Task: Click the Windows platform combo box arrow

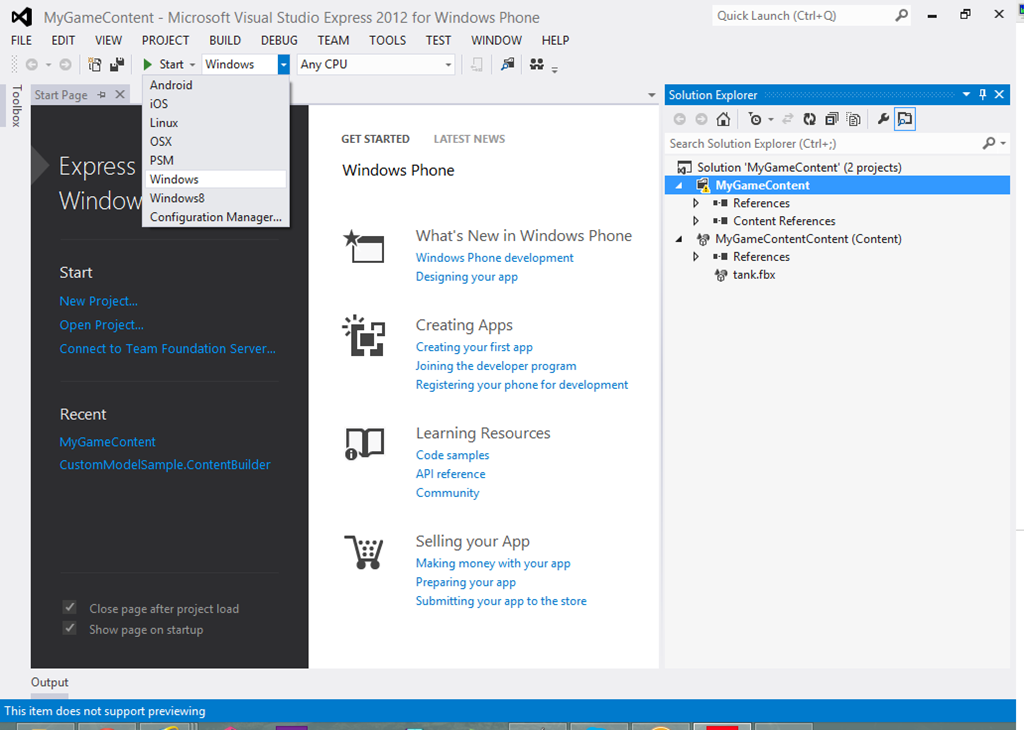Action: (x=283, y=64)
